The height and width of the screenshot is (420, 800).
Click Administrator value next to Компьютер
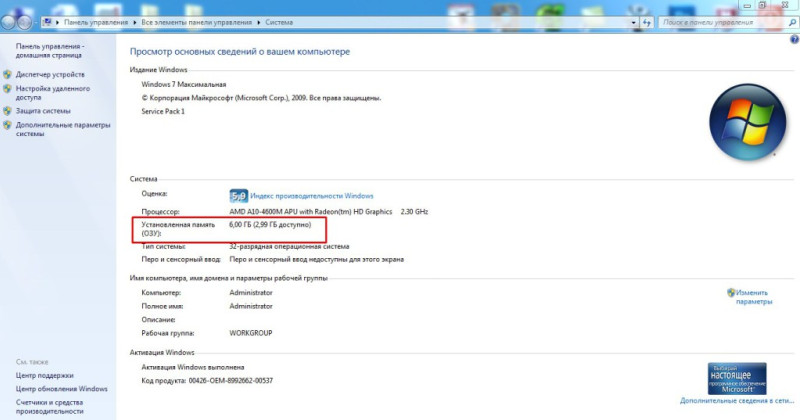point(251,293)
